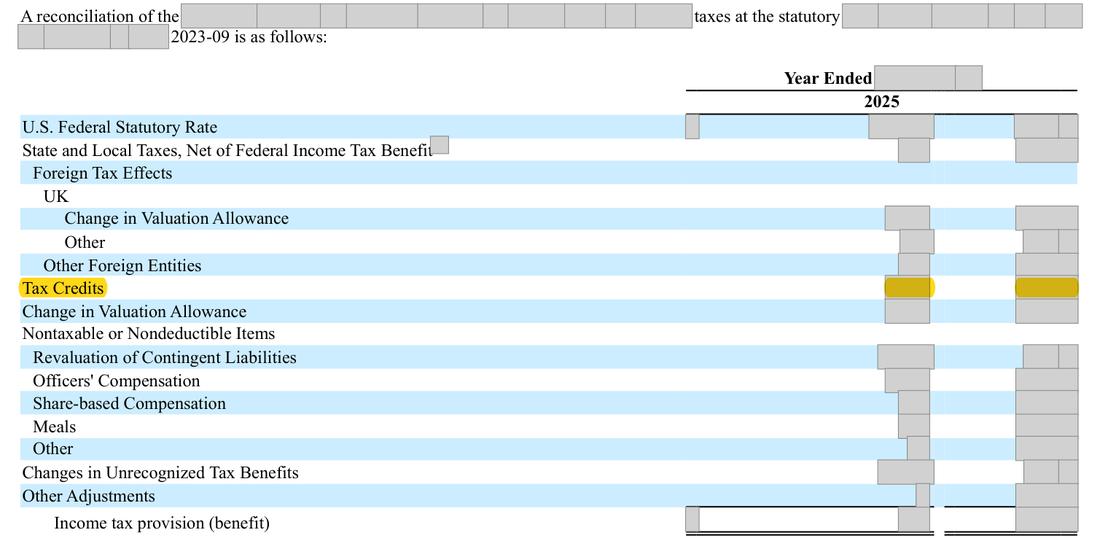
Task: Select 'A reconciliation of the' intro text
Action: tap(100, 16)
